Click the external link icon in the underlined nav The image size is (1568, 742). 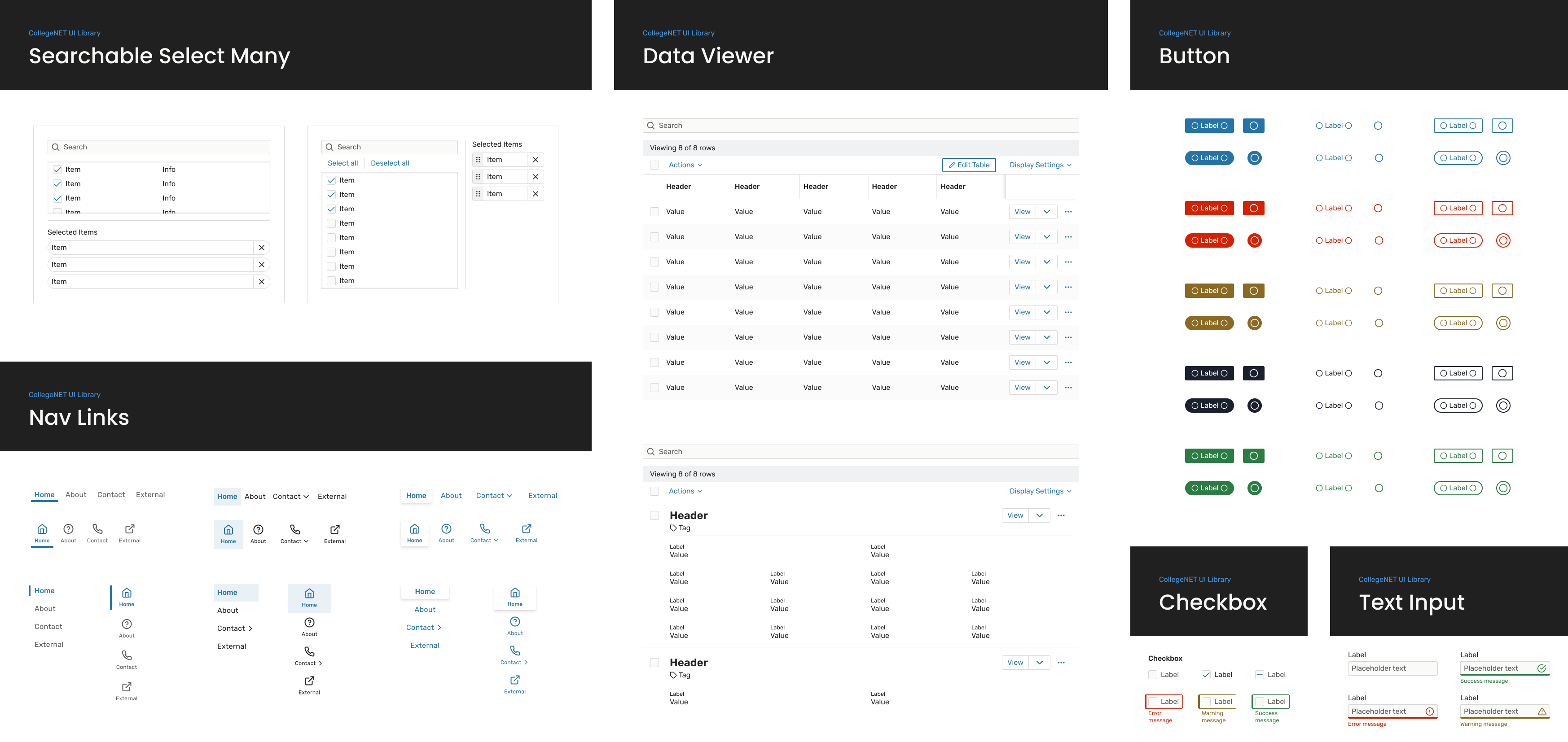130,529
